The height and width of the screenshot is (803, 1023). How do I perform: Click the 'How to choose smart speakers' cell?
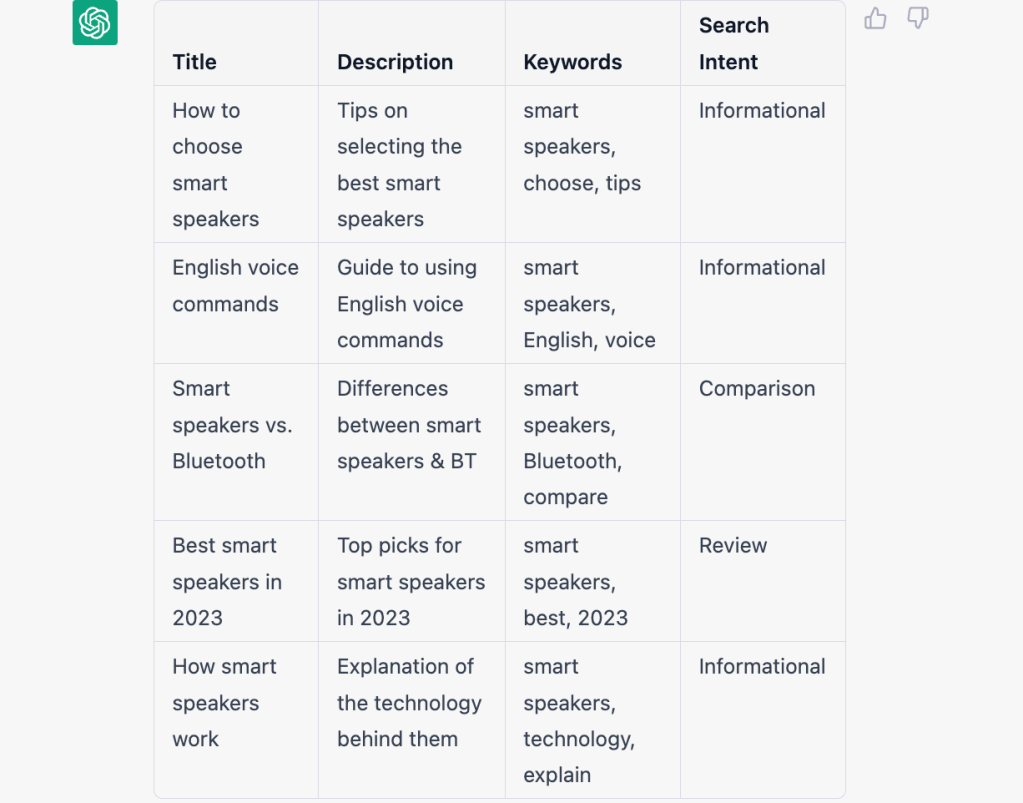coord(215,165)
